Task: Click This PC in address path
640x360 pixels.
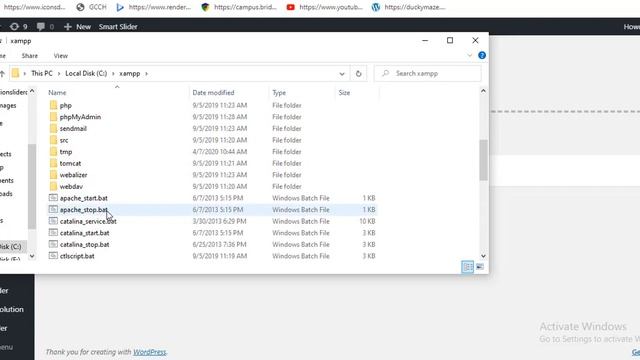Action: point(42,73)
